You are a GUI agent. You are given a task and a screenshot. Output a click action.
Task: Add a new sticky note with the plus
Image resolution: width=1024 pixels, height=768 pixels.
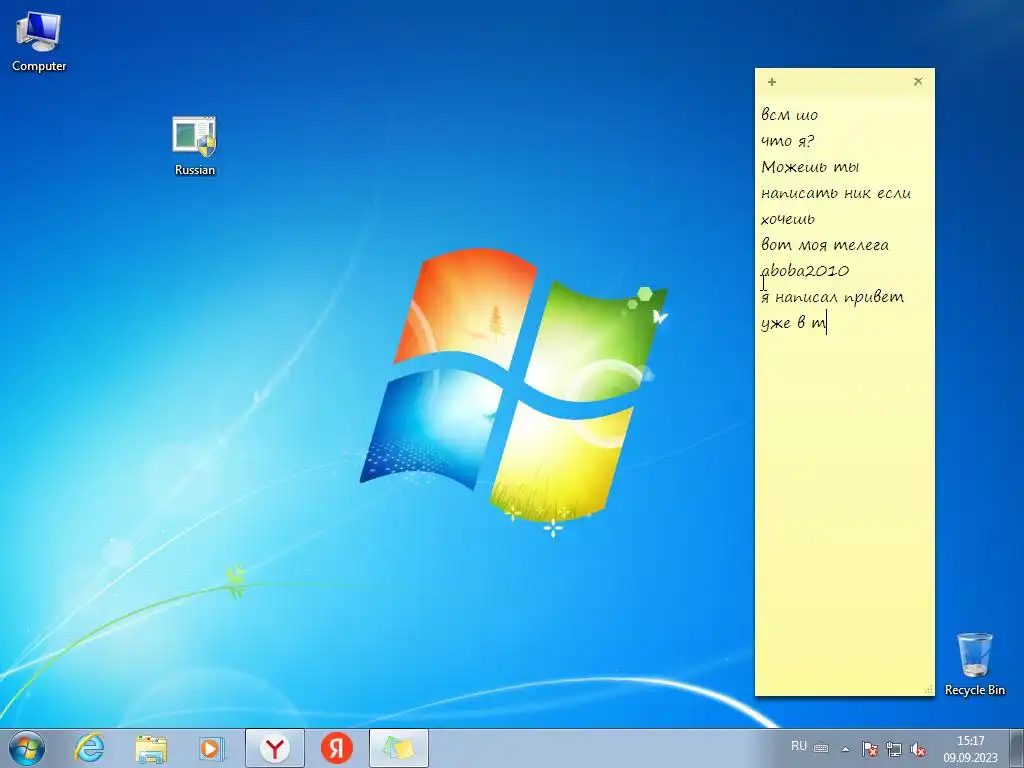(x=772, y=82)
